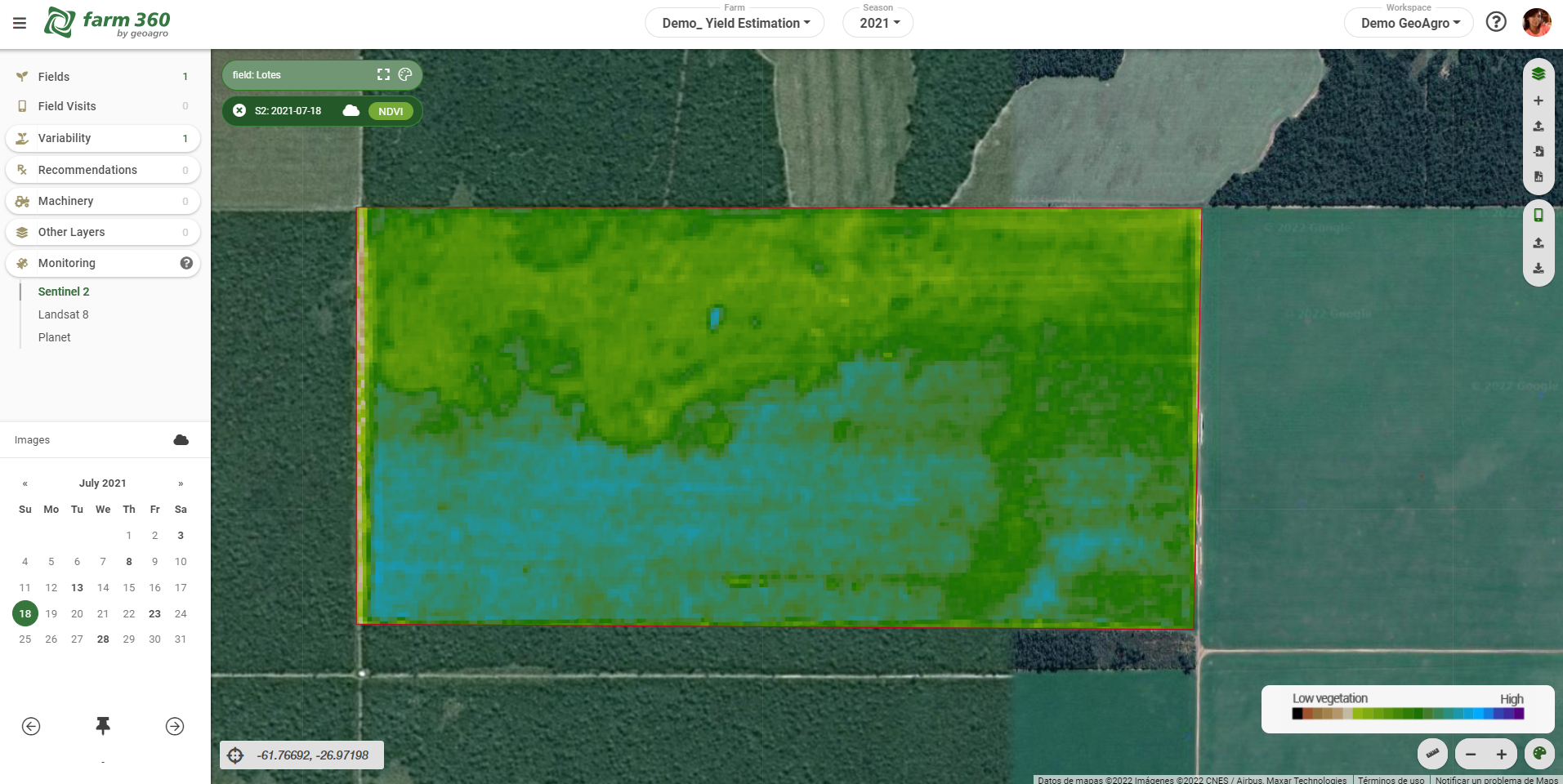Open the Planet tab under Monitoring

coord(55,337)
